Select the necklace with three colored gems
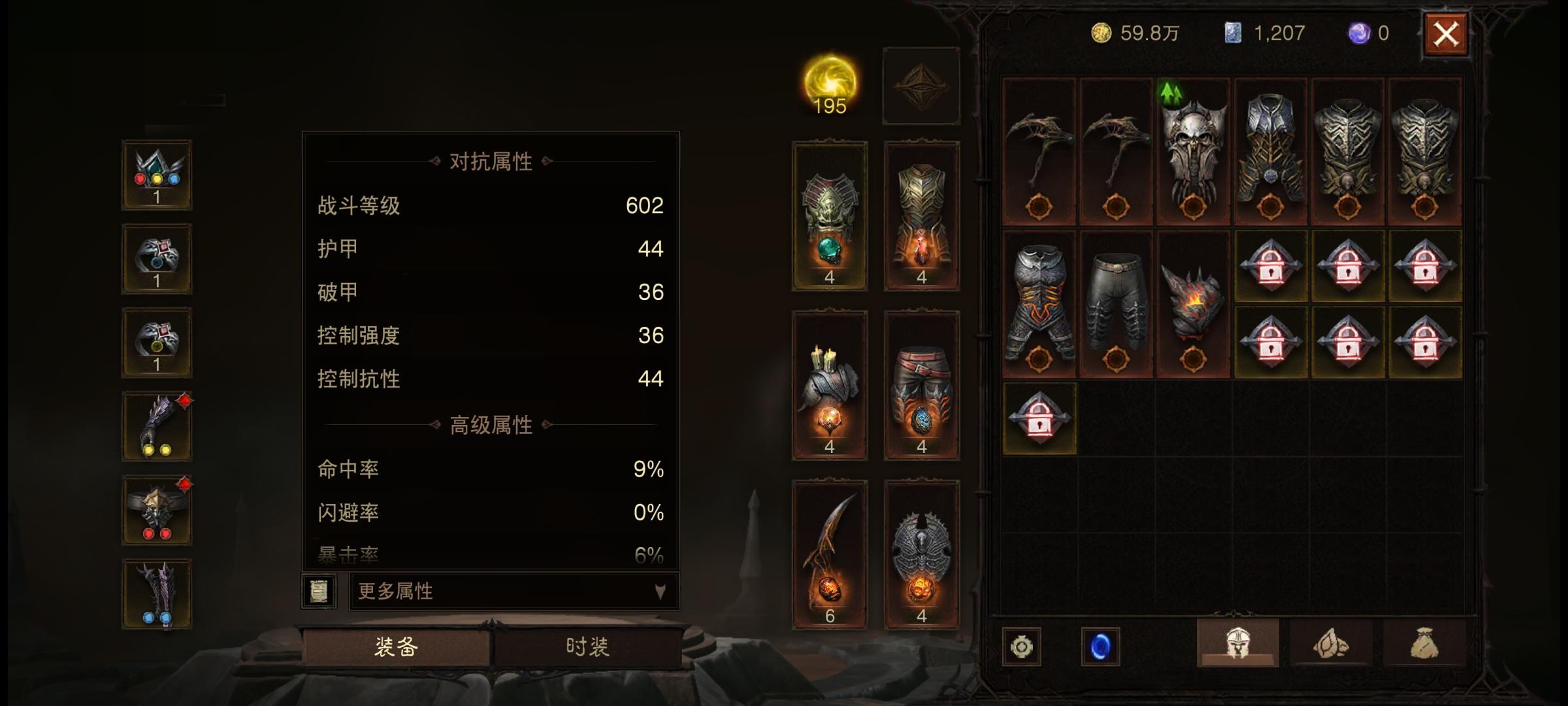This screenshot has width=1568, height=706. click(x=157, y=175)
